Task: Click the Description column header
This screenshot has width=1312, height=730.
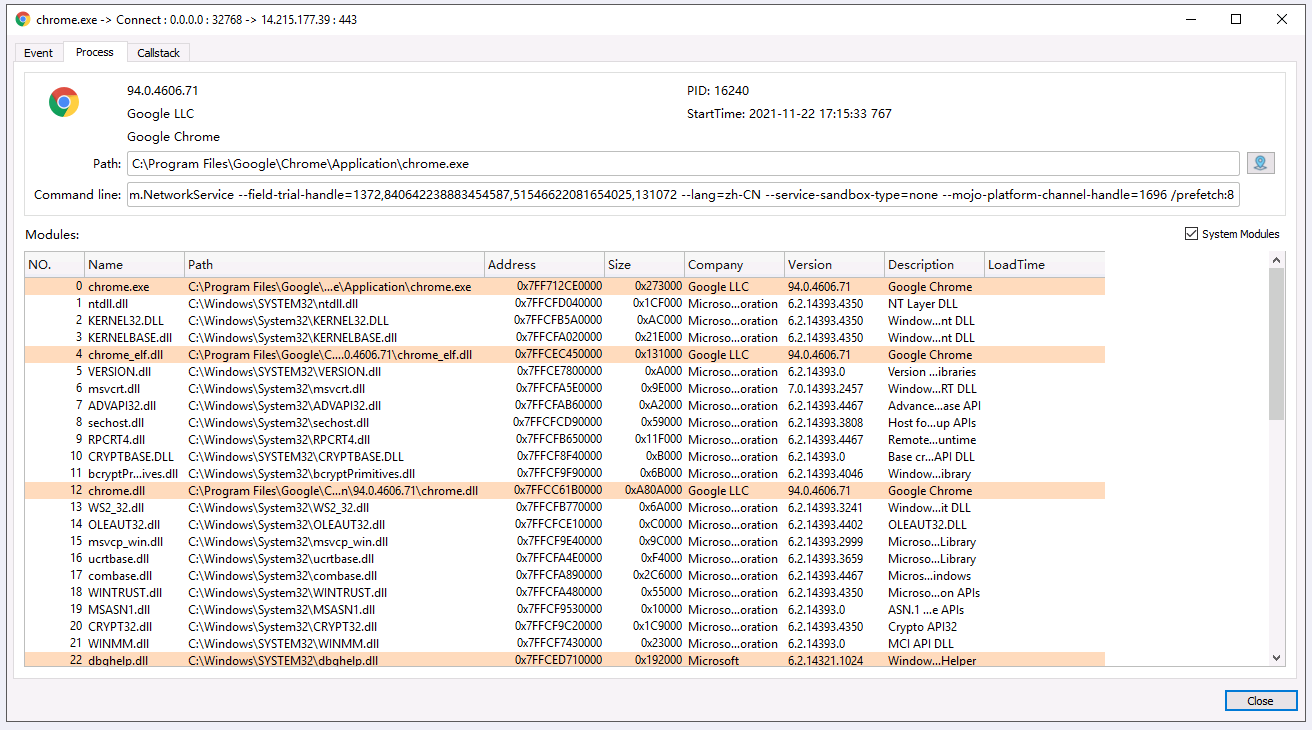Action: click(935, 265)
